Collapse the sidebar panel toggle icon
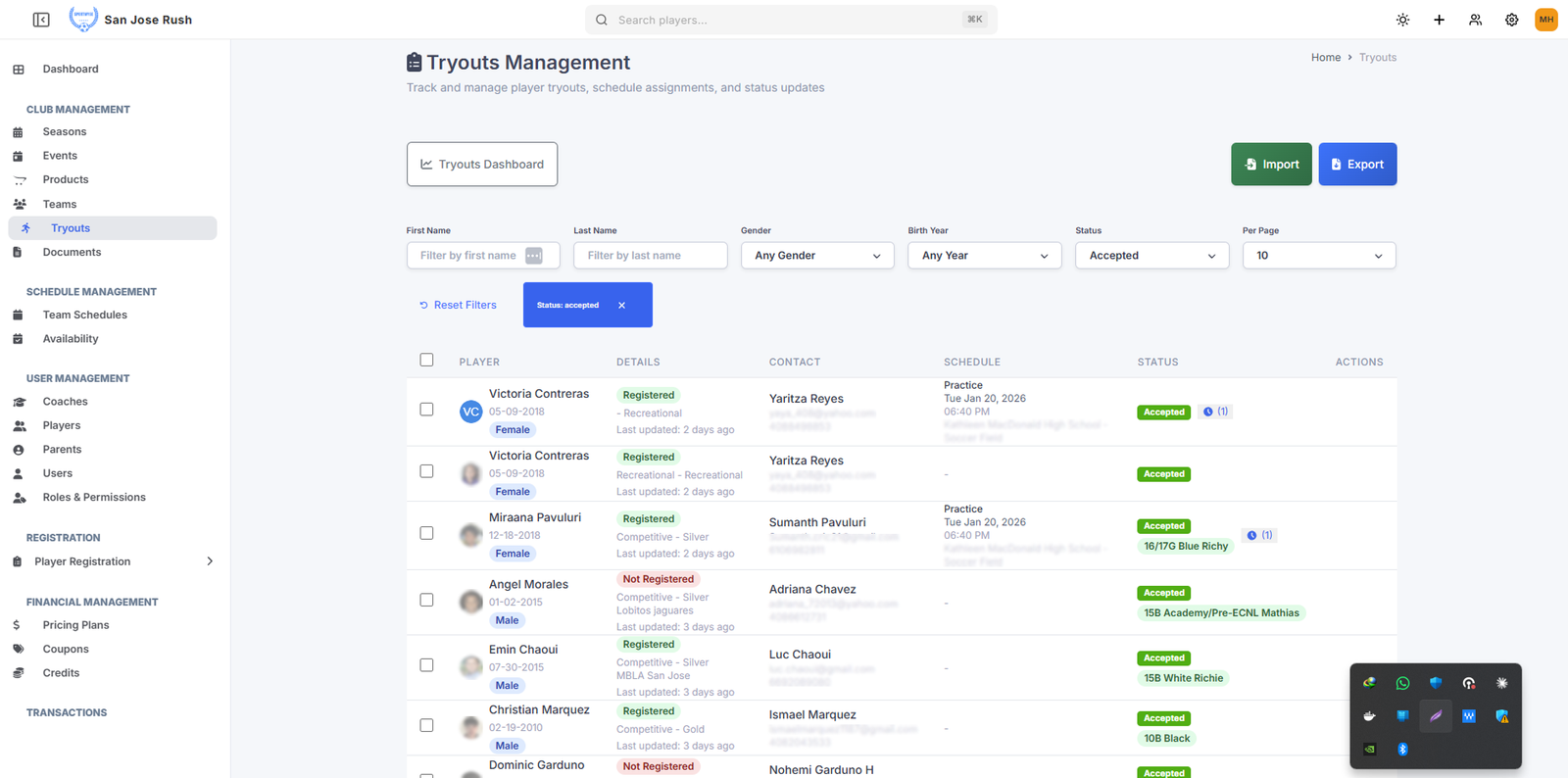Screen dimensions: 1568x778 tap(41, 20)
